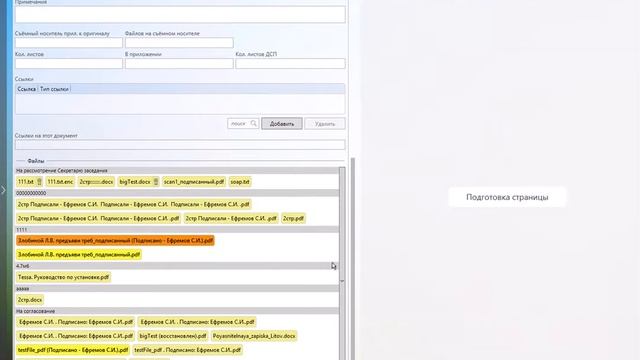This screenshot has width=640, height=360.
Task: Click the На рассмотрение Секретарю заседания group header
Action: coord(177,171)
